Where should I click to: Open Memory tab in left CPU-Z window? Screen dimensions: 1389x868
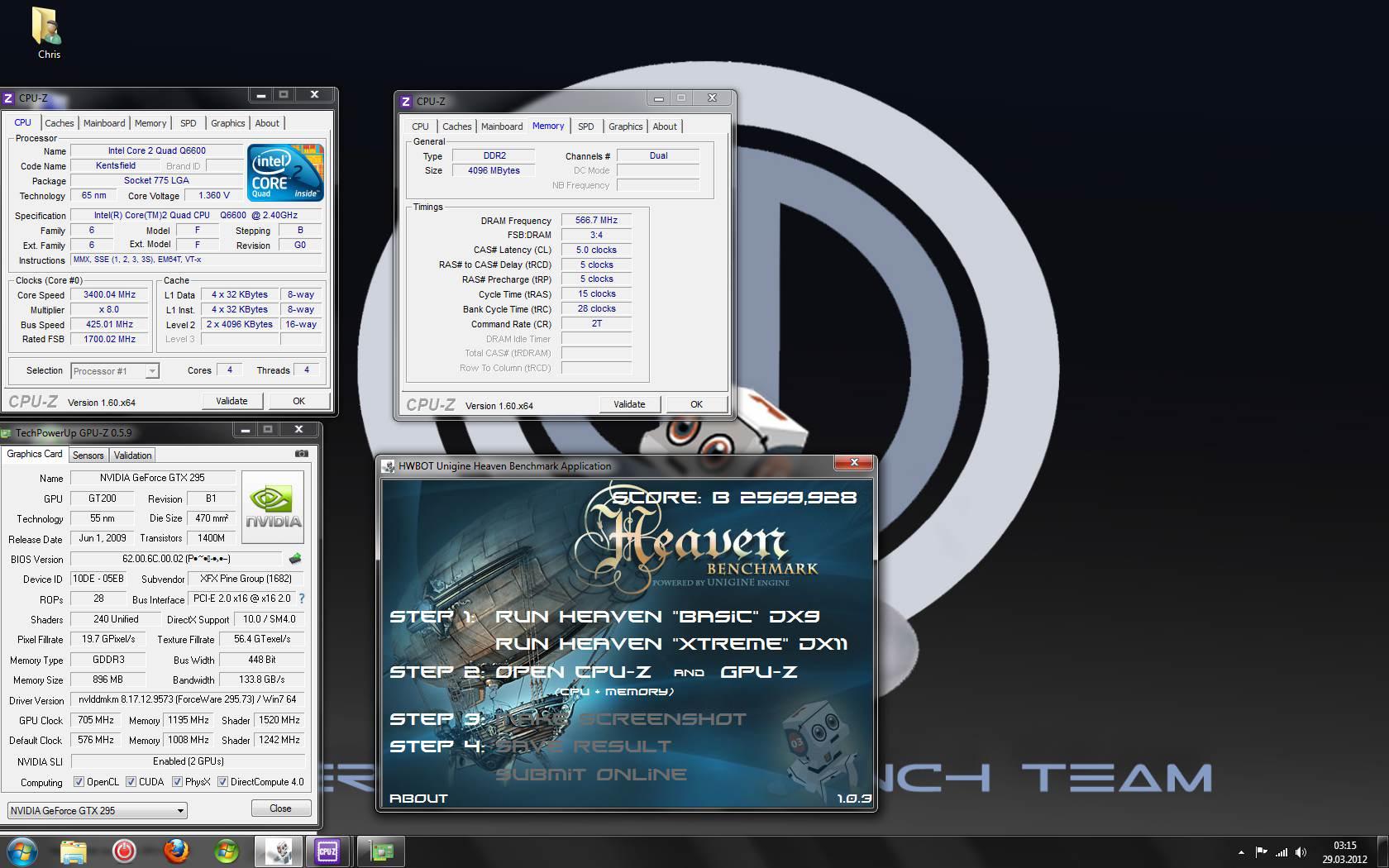(150, 123)
